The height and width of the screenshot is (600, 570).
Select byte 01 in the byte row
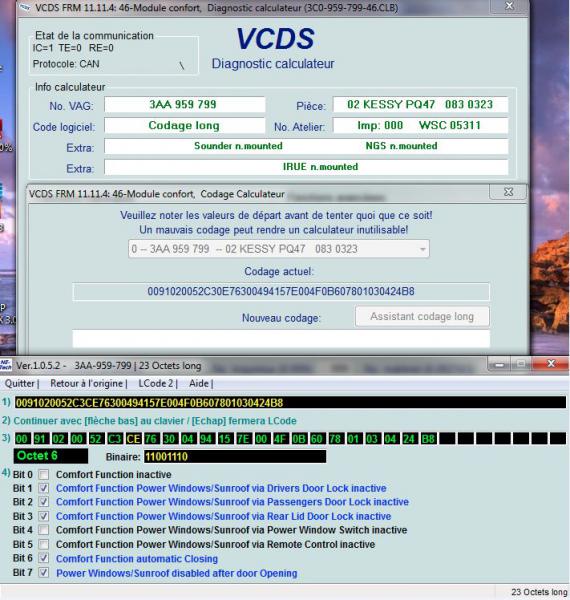[354, 439]
